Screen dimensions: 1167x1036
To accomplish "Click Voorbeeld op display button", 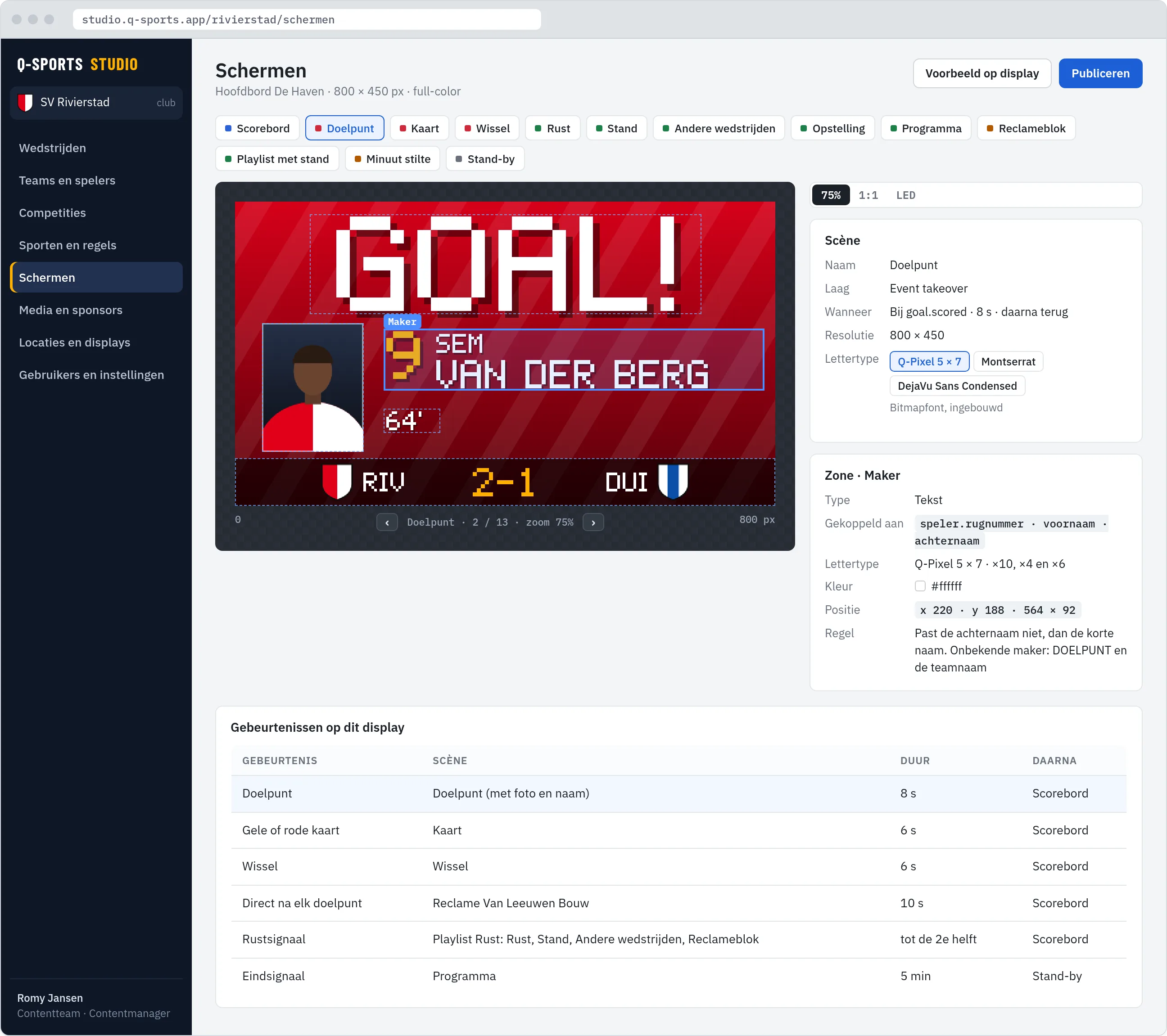I will 982,74.
